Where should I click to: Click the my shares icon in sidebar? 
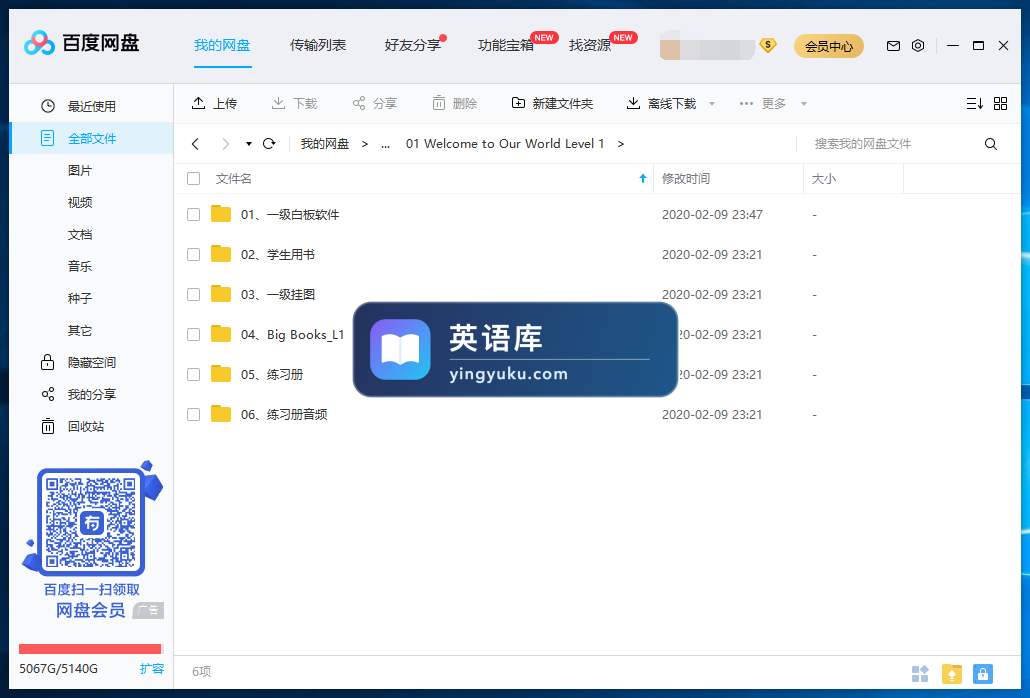48,394
